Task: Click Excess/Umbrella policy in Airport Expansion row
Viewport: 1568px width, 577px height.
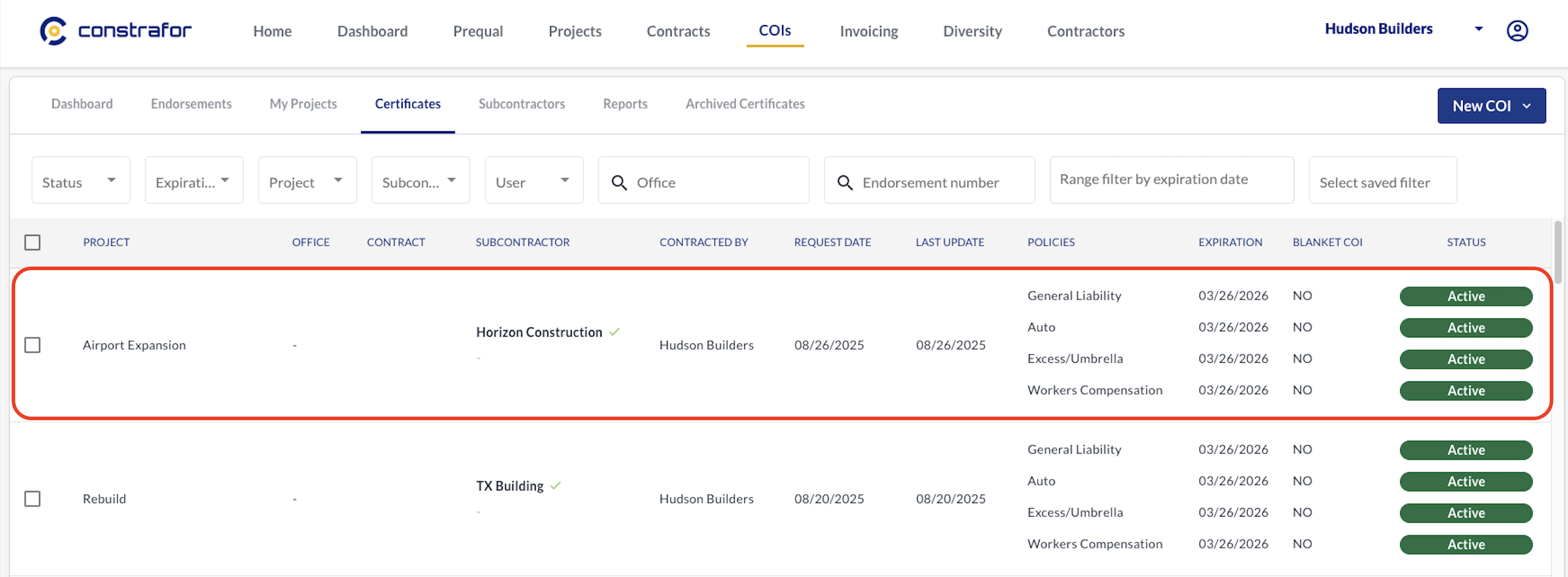Action: coord(1075,359)
